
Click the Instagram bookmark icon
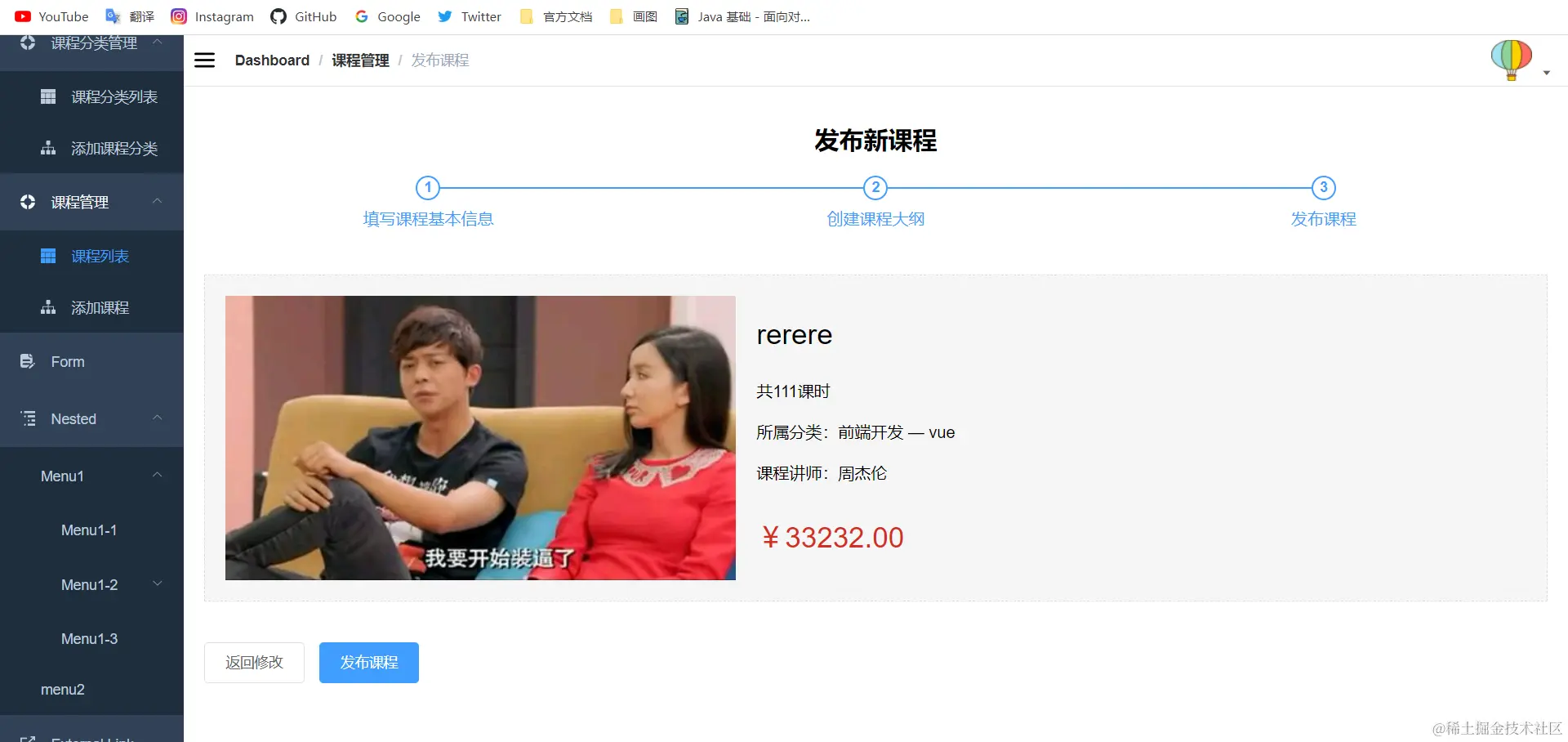[179, 16]
